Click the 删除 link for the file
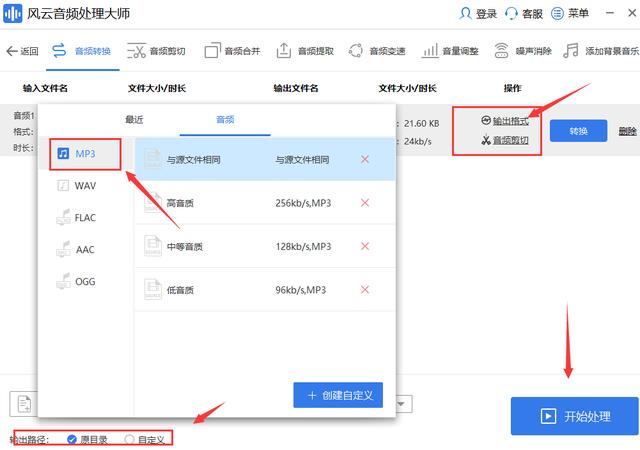Image resolution: width=640 pixels, height=450 pixels. 627,131
